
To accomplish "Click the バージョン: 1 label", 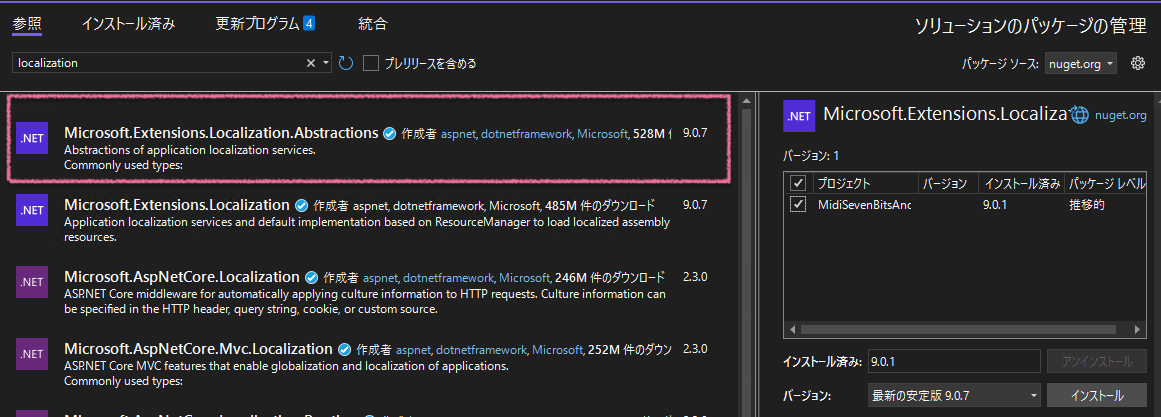I will click(x=812, y=156).
